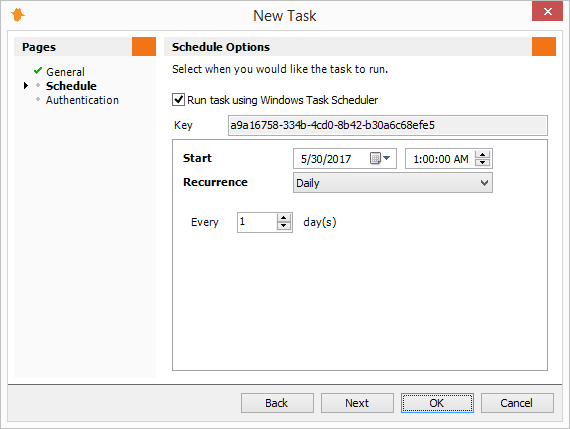Increment the Every day(s) value
Viewport: 570px width, 429px height.
pos(283,218)
